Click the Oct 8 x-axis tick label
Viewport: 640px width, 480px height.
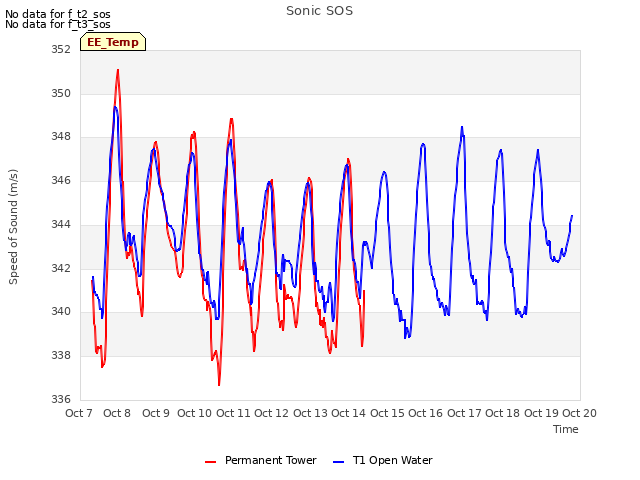[117, 413]
